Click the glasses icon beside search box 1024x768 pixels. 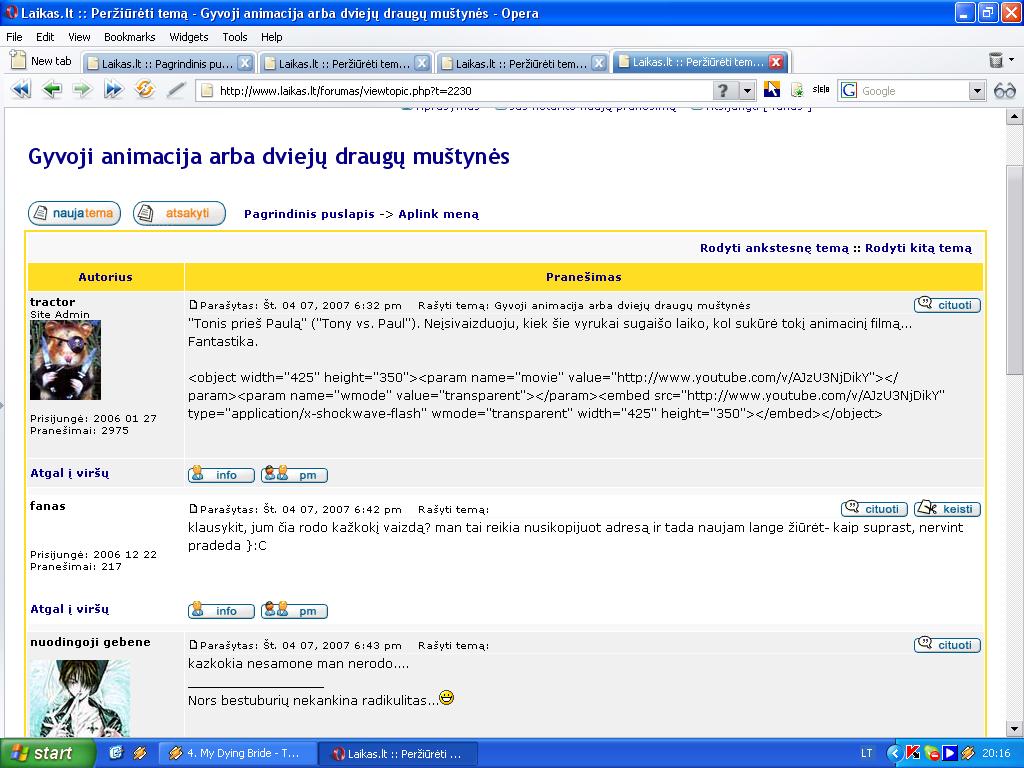tap(1004, 90)
